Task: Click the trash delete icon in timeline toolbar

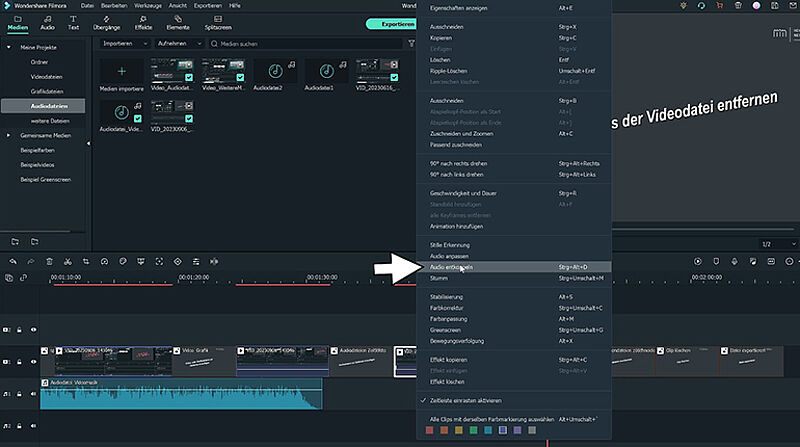Action: click(x=49, y=261)
